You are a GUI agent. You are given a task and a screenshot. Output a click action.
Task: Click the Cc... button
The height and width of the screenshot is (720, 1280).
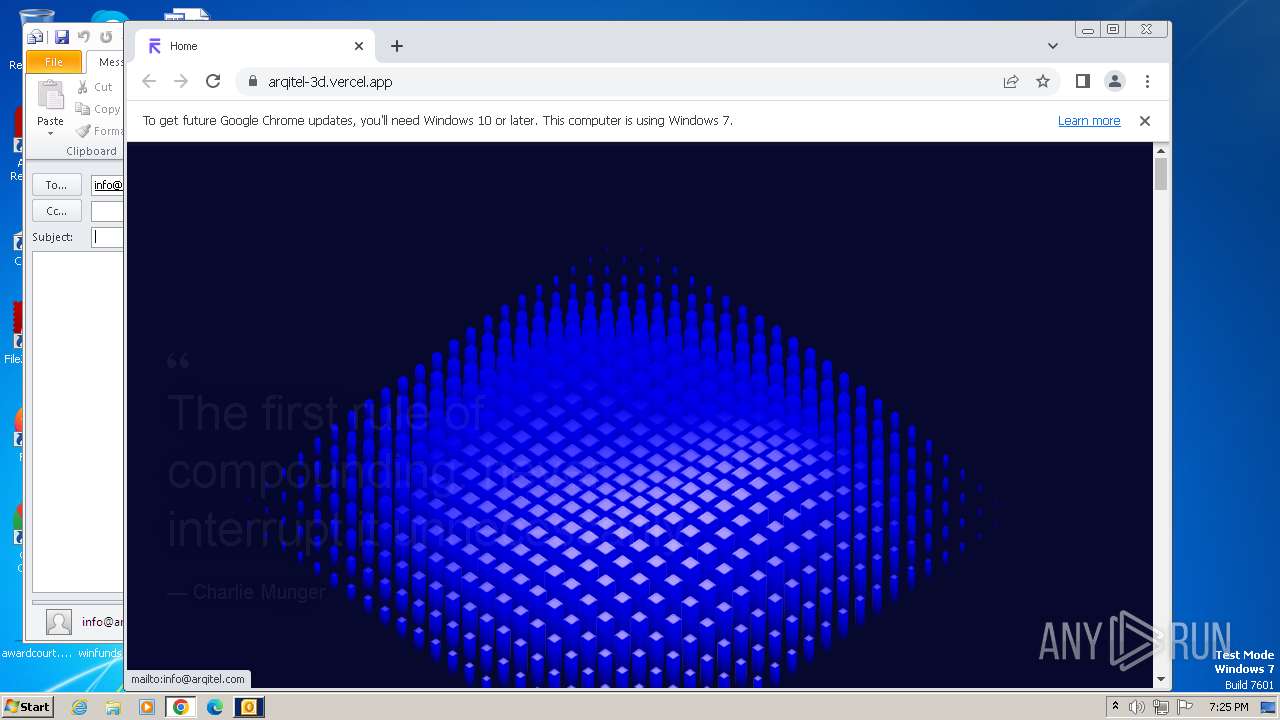click(x=57, y=211)
